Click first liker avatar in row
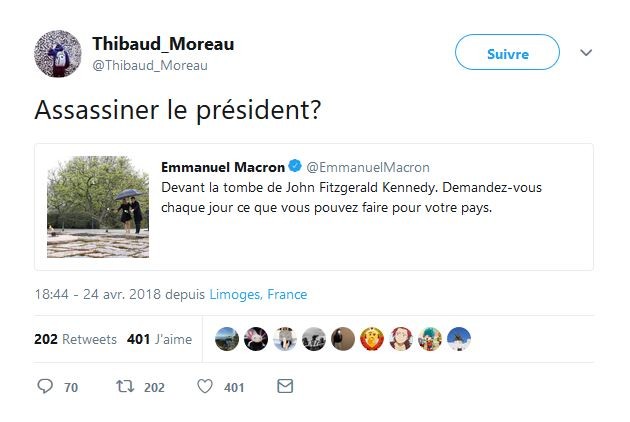The width and height of the screenshot is (630, 422). coord(227,339)
